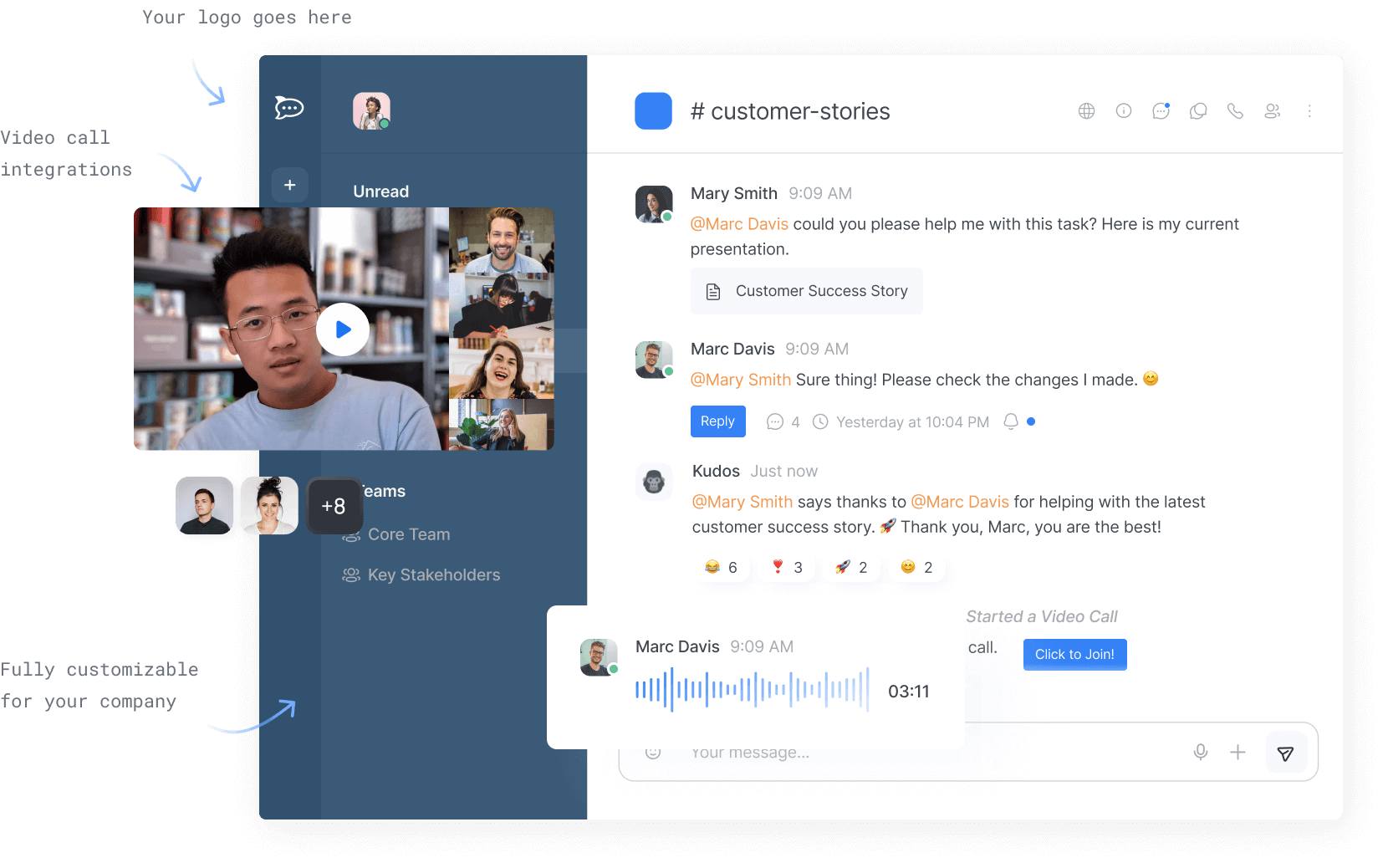Viewport: 1388px width, 868px height.
Task: Click Marc Davis's avatar in voice message card
Action: (x=599, y=657)
